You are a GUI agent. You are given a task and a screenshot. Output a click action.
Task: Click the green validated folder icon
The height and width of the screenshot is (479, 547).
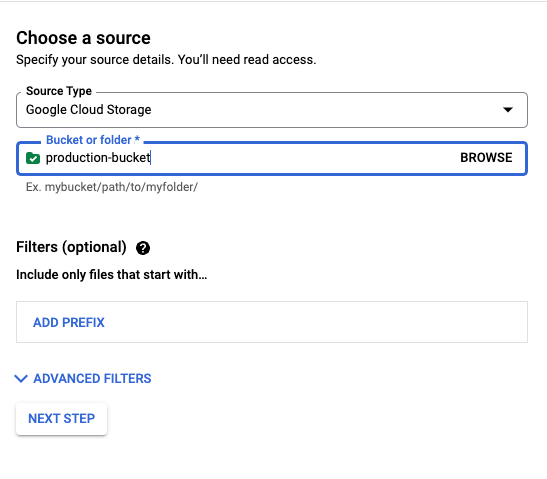pyautogui.click(x=33, y=158)
